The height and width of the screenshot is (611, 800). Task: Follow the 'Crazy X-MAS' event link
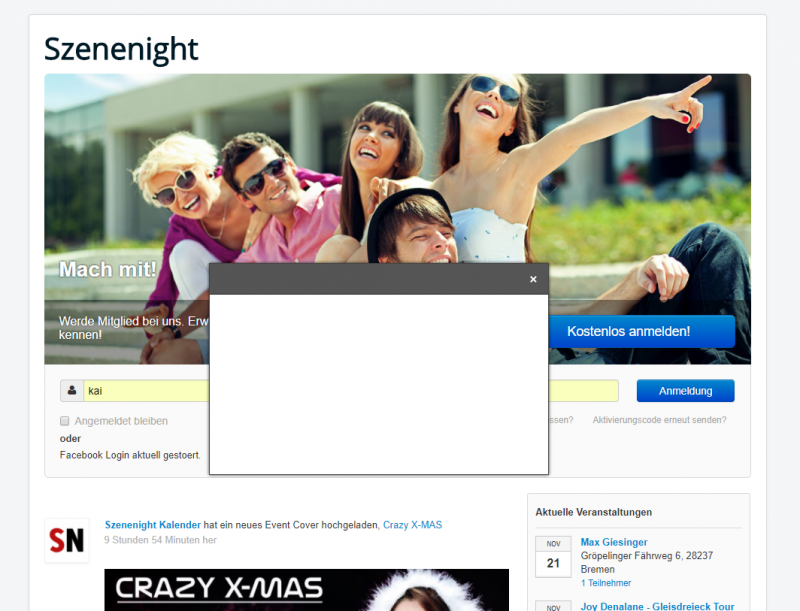tap(412, 525)
